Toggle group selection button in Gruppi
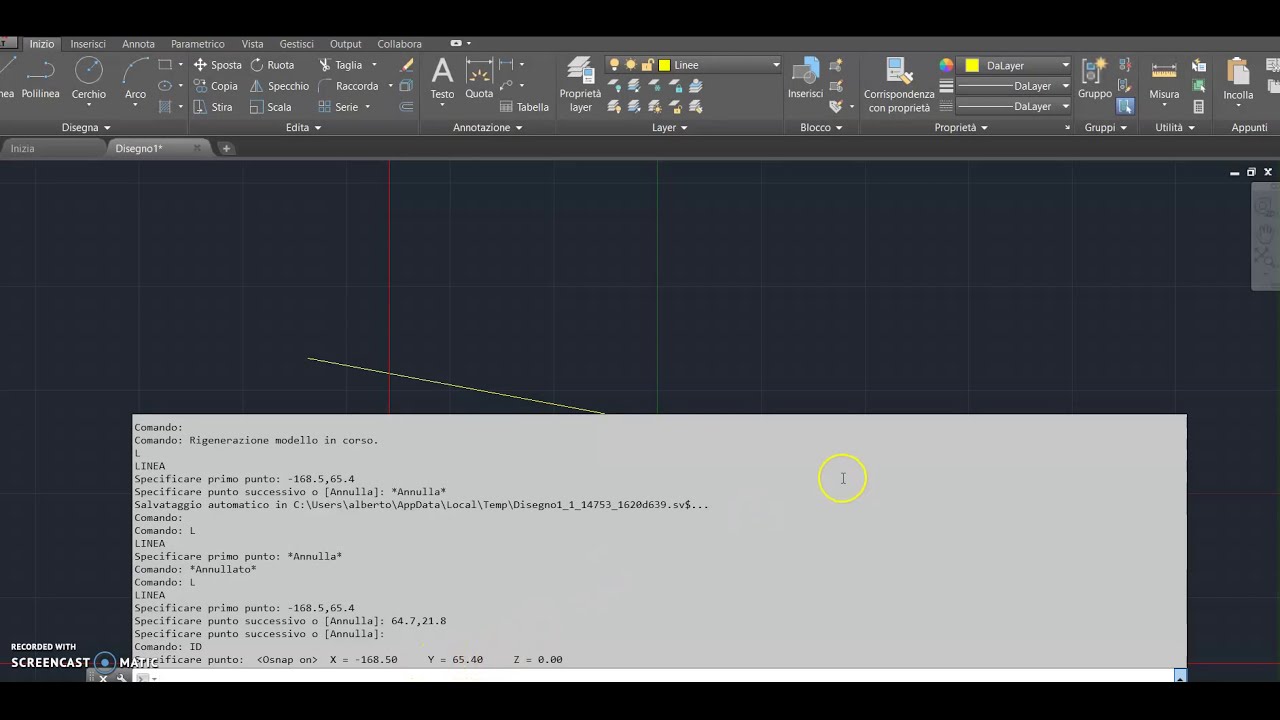 (x=1125, y=106)
